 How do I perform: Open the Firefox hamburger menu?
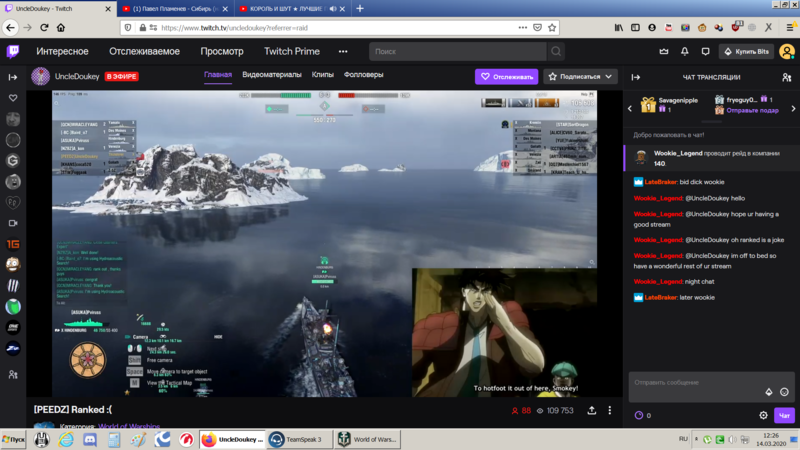tap(790, 28)
